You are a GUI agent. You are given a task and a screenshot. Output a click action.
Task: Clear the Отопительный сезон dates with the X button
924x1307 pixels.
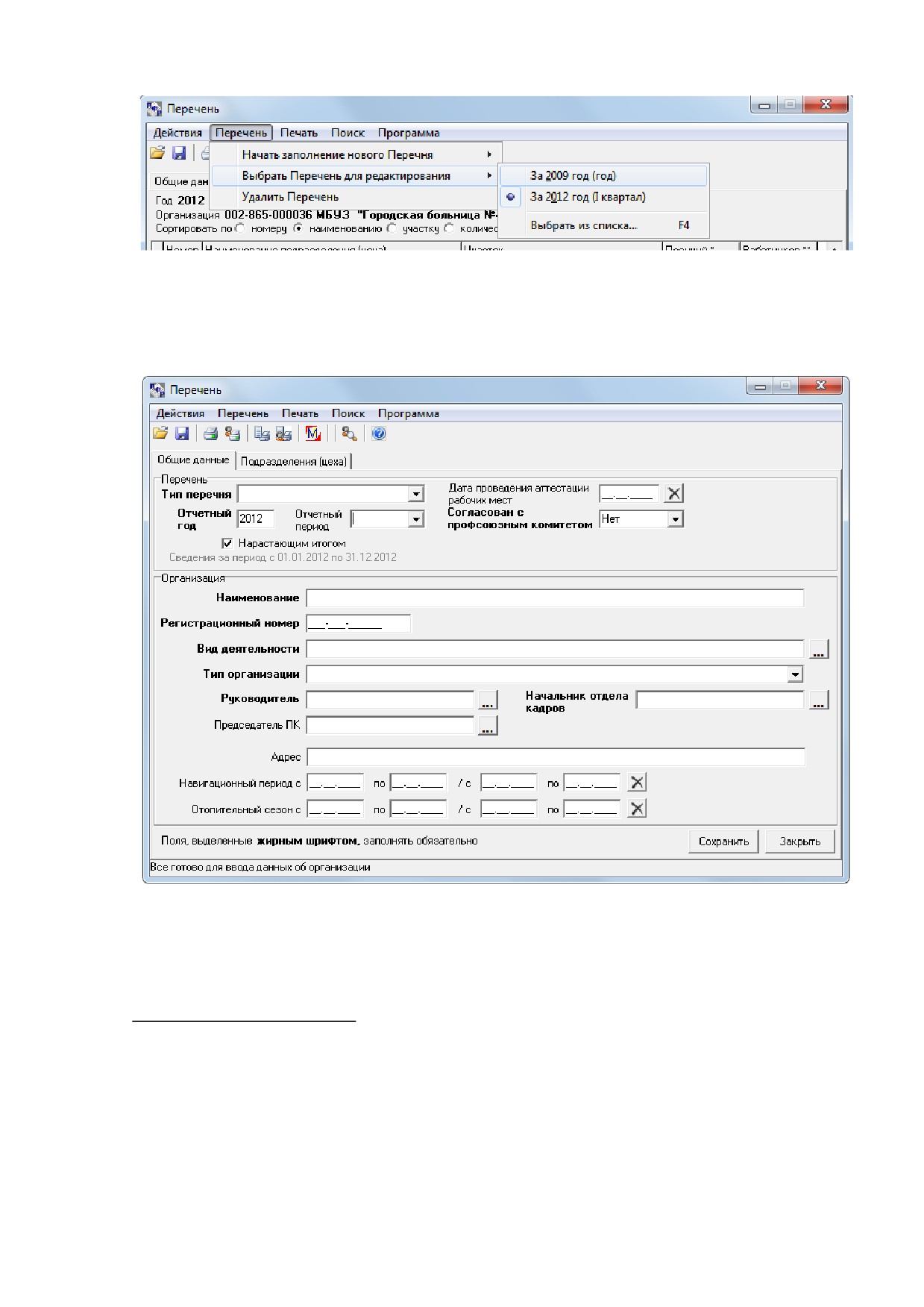637,809
